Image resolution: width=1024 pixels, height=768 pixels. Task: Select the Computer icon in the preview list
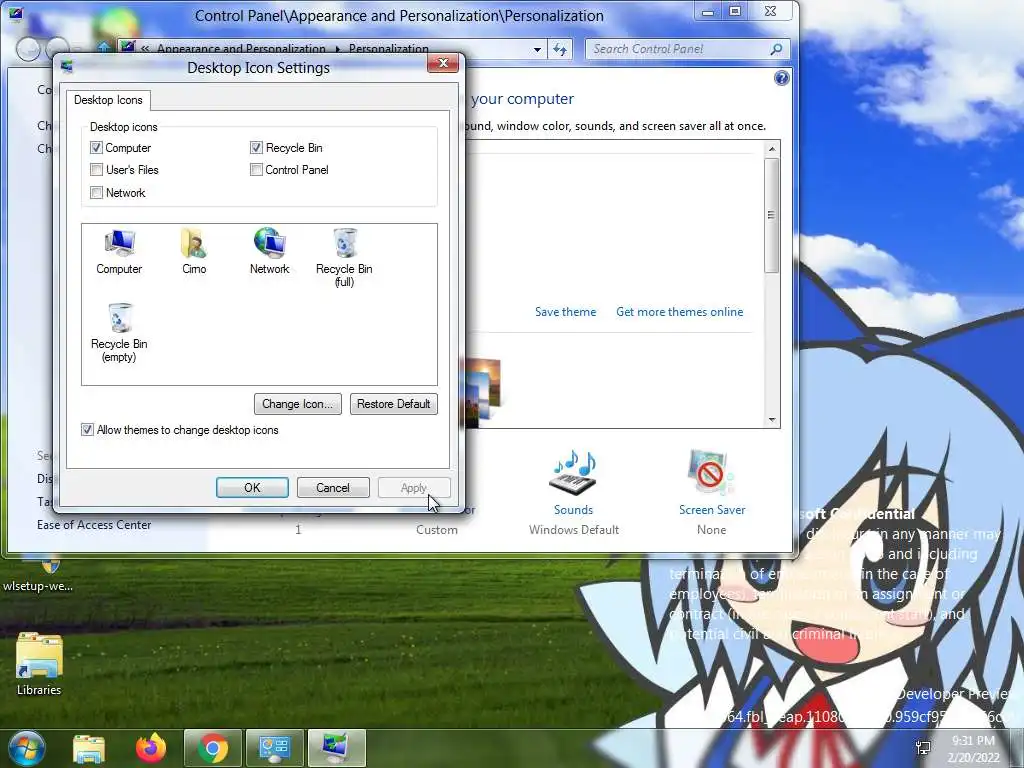point(119,251)
